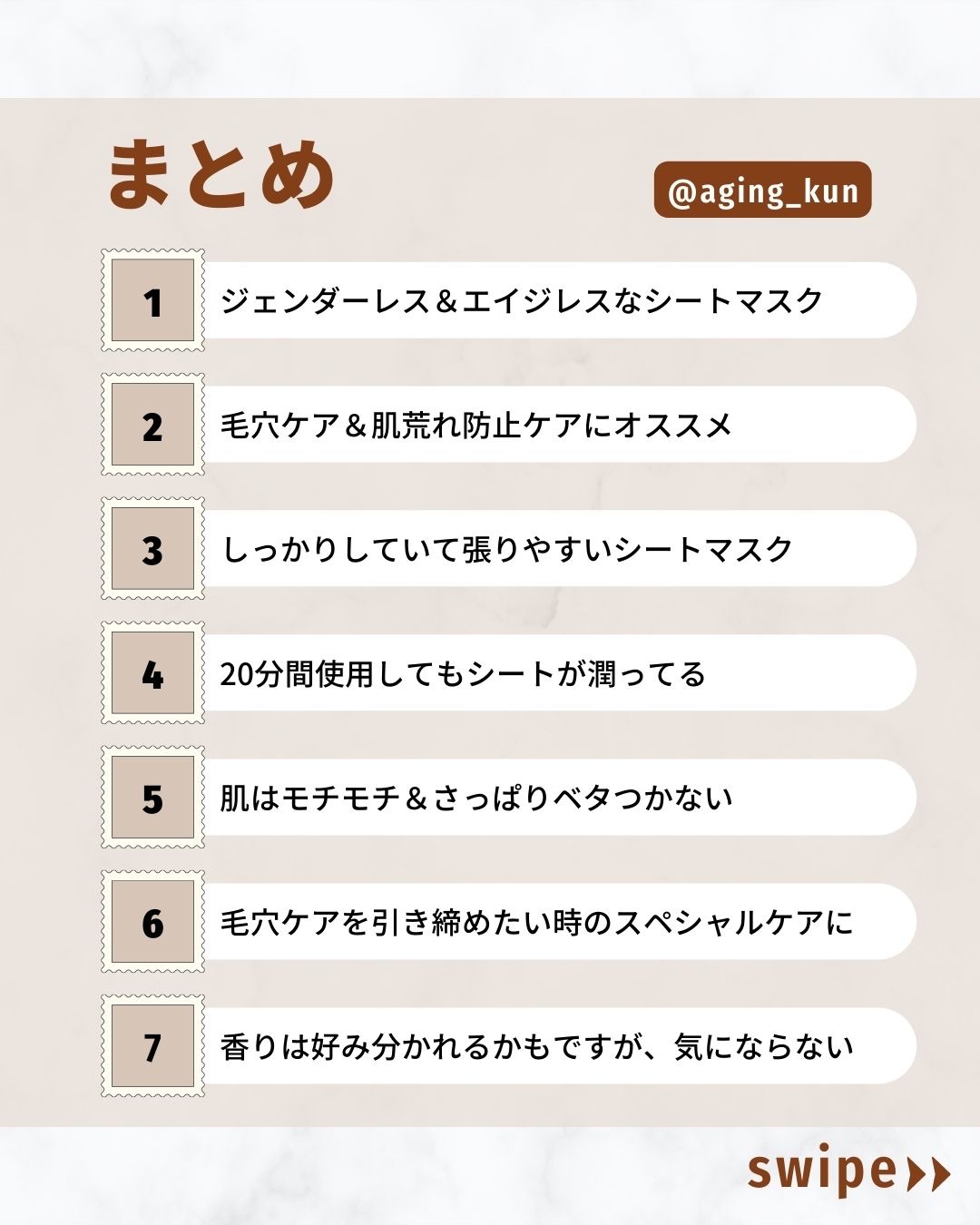Click the double arrow beside swipe
The height and width of the screenshot is (1225, 980).
(928, 1173)
